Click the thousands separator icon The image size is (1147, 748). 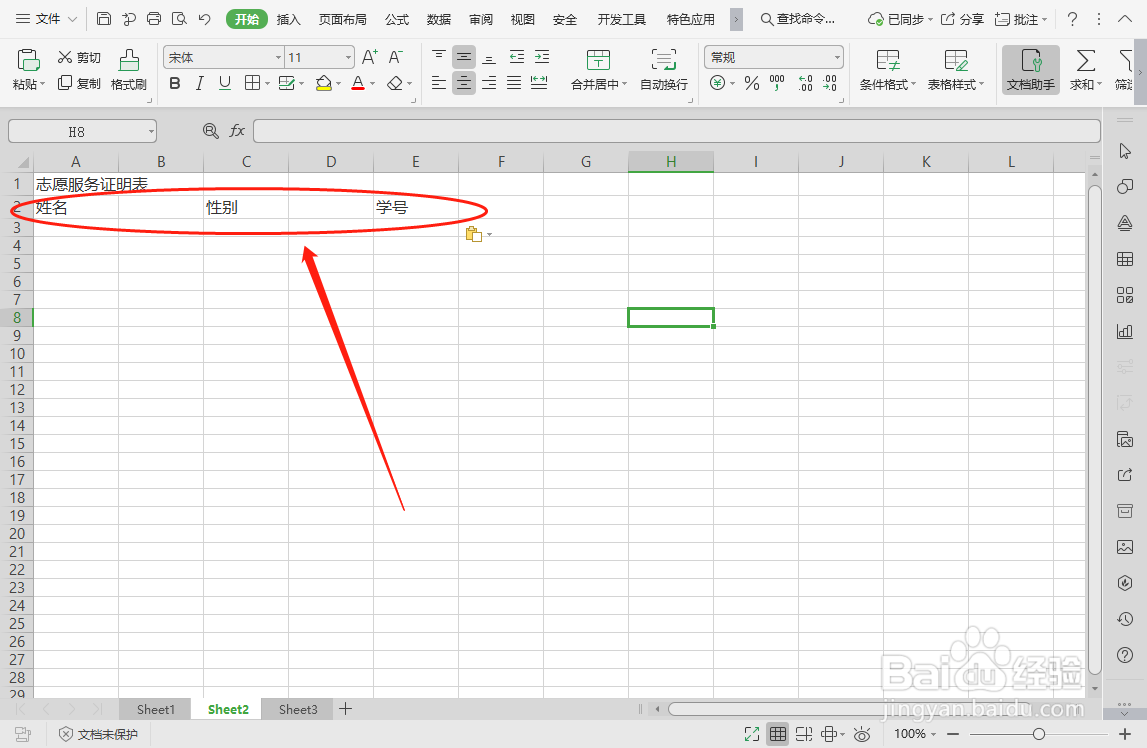(777, 83)
